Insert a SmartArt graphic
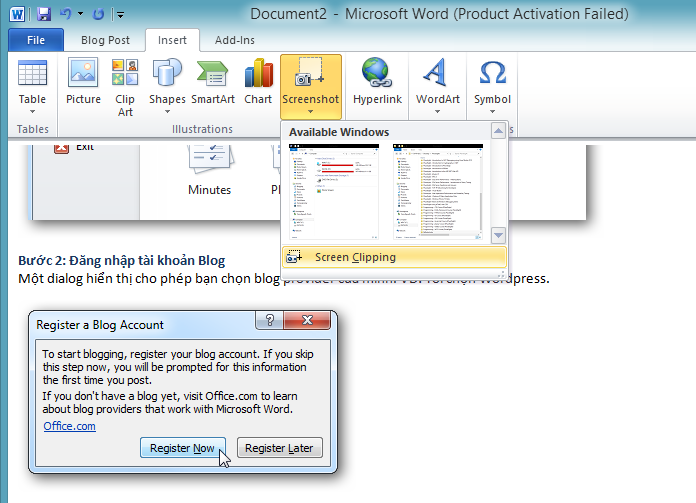Screen dimensions: 696x503 click(213, 81)
